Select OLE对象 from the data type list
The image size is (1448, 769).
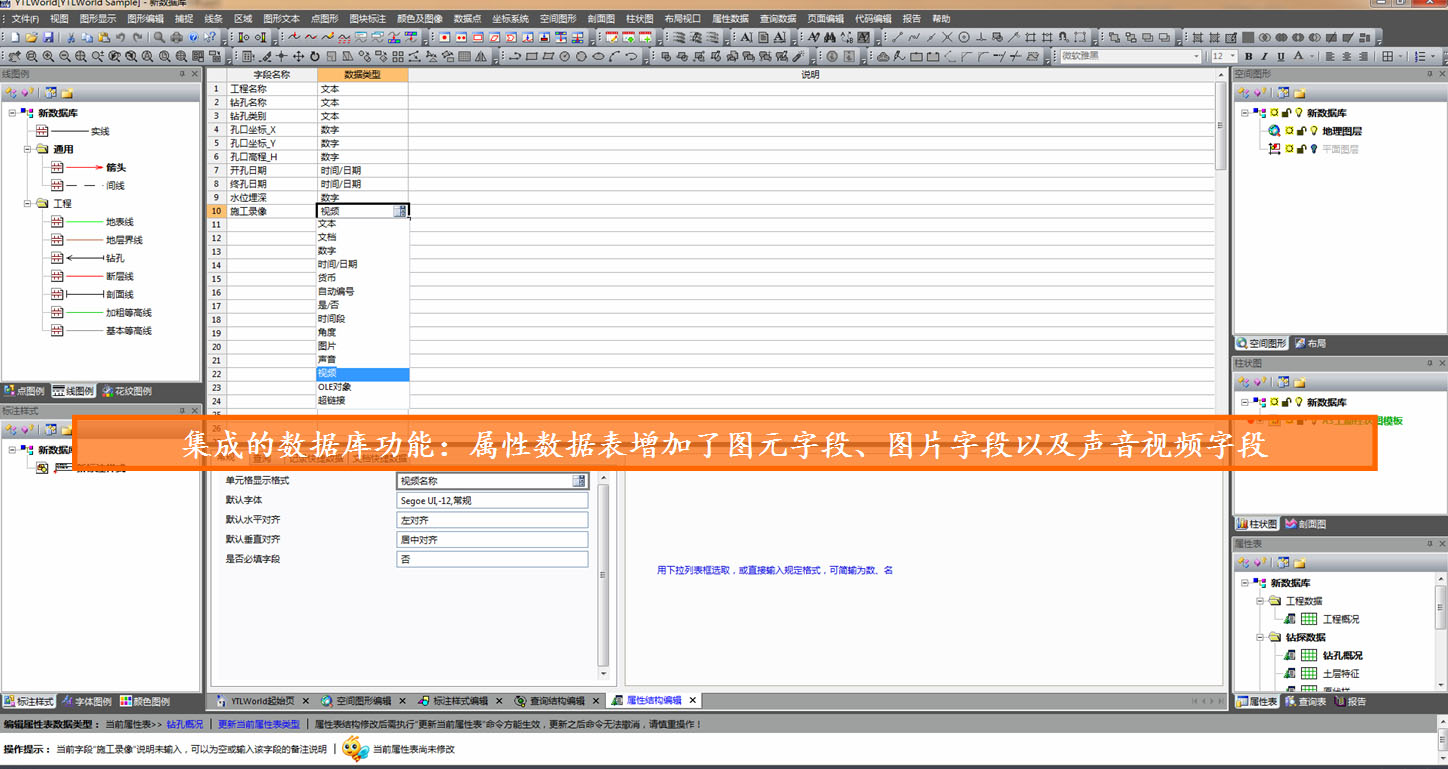point(362,387)
